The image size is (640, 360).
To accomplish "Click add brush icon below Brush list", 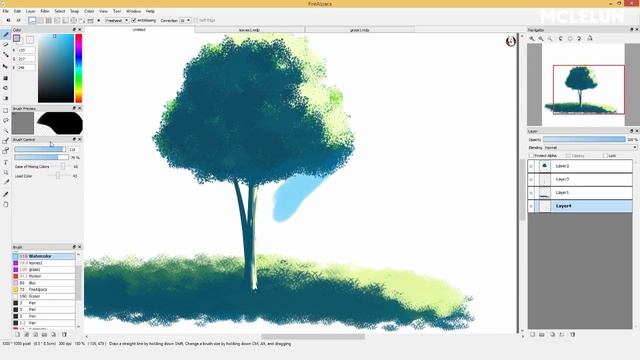I will coord(18,334).
